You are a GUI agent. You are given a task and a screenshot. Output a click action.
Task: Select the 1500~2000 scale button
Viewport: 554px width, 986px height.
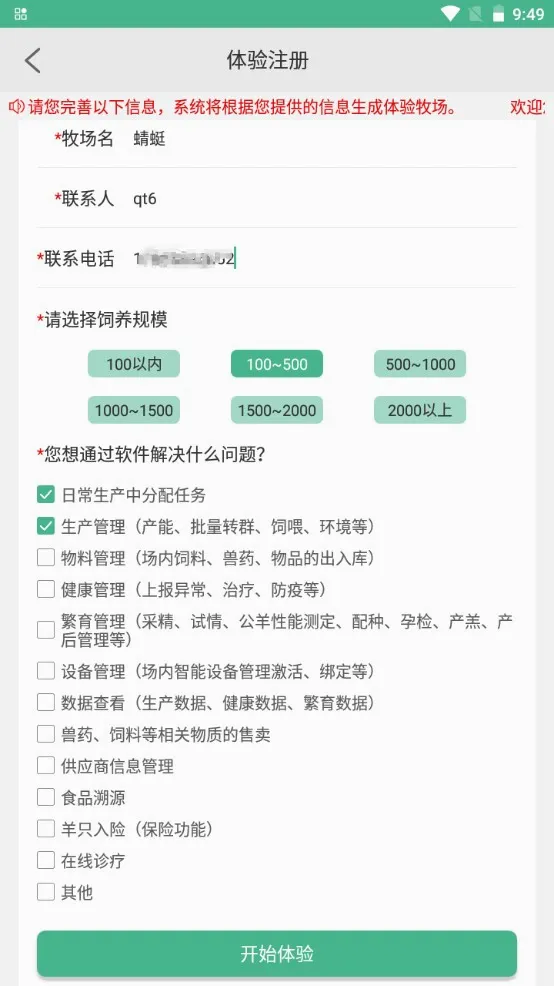pyautogui.click(x=277, y=410)
